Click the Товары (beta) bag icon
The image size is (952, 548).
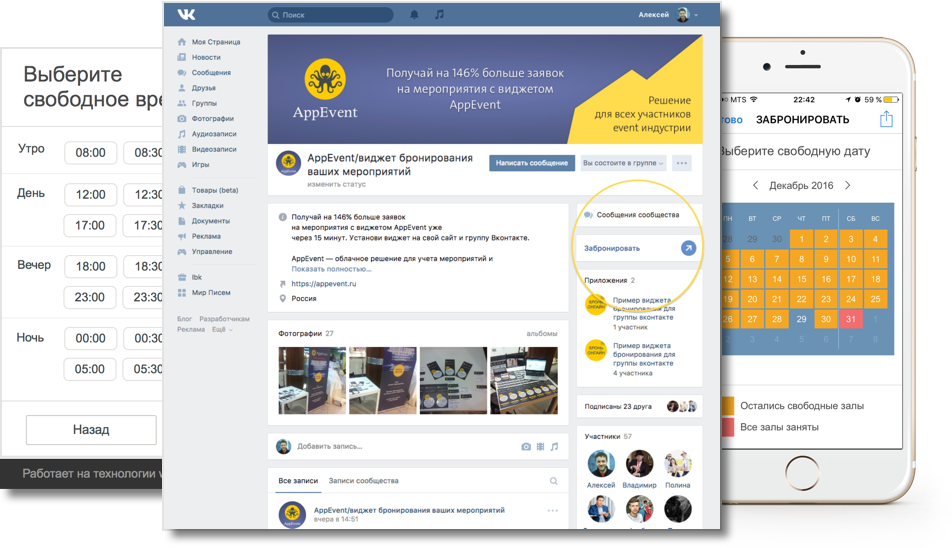182,190
